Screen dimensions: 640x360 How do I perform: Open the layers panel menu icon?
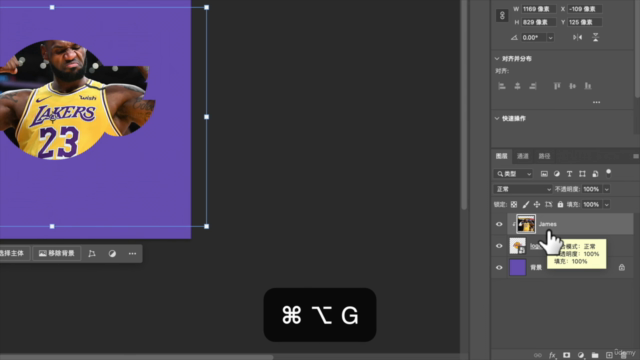pyautogui.click(x=636, y=156)
